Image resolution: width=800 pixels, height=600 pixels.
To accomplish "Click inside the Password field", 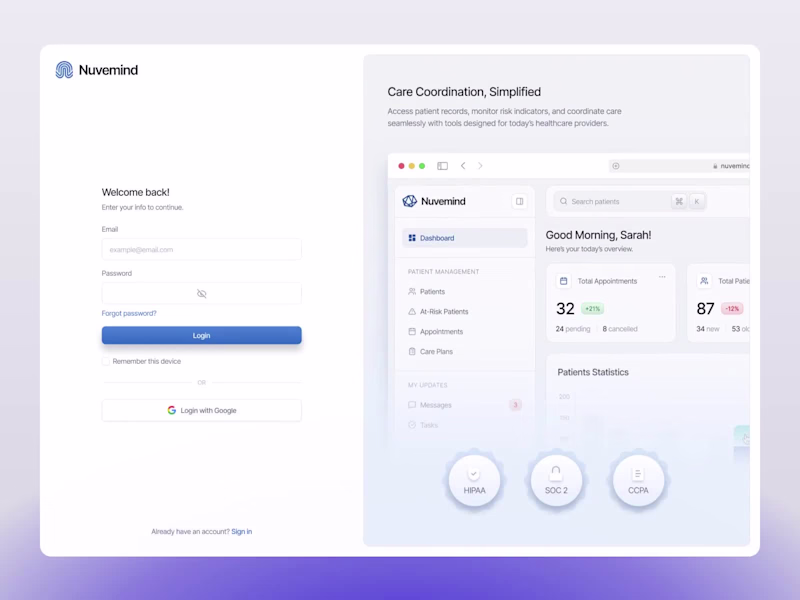I will click(202, 293).
